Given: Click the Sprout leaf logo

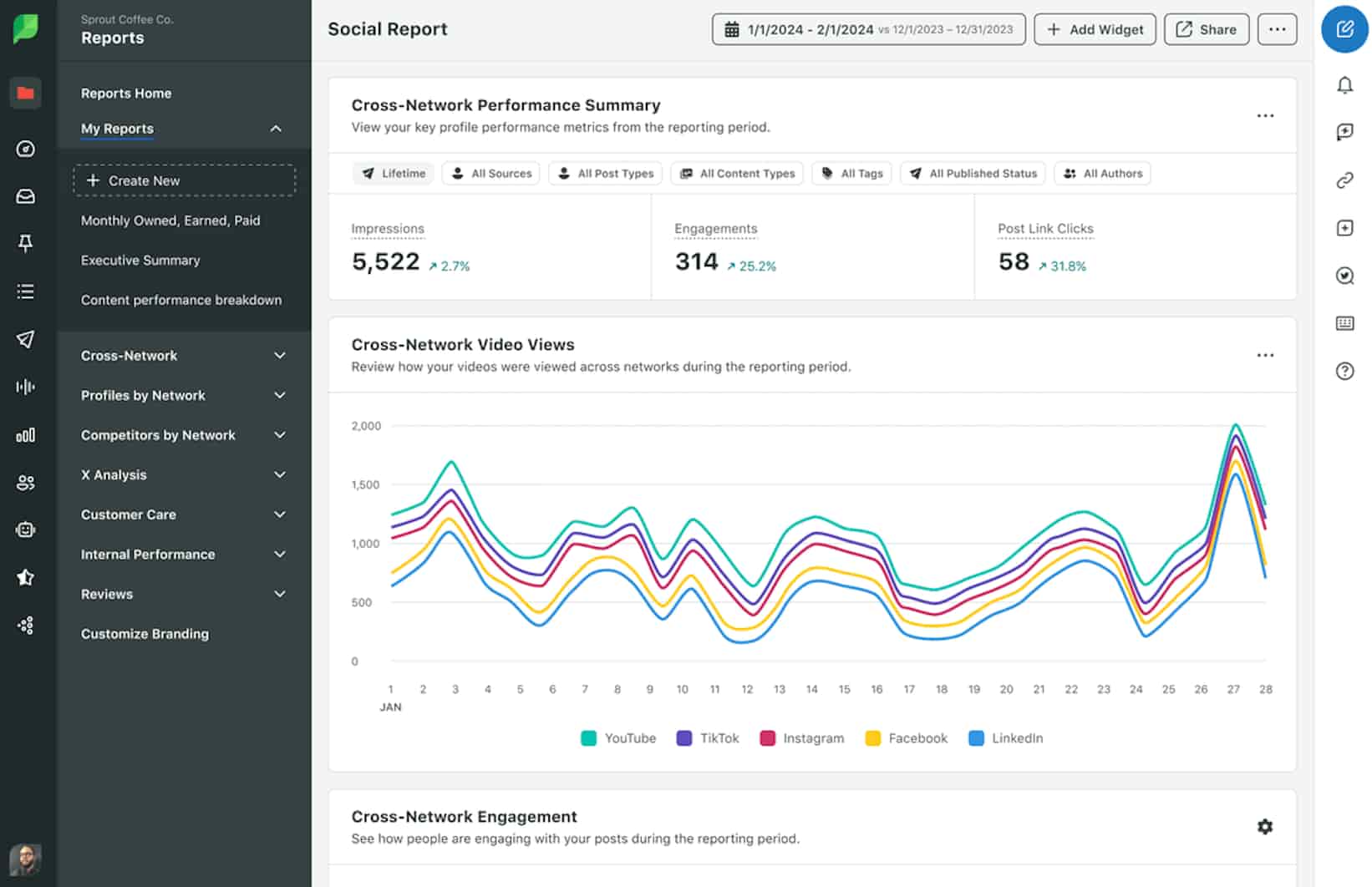Looking at the screenshot, I should (28, 28).
